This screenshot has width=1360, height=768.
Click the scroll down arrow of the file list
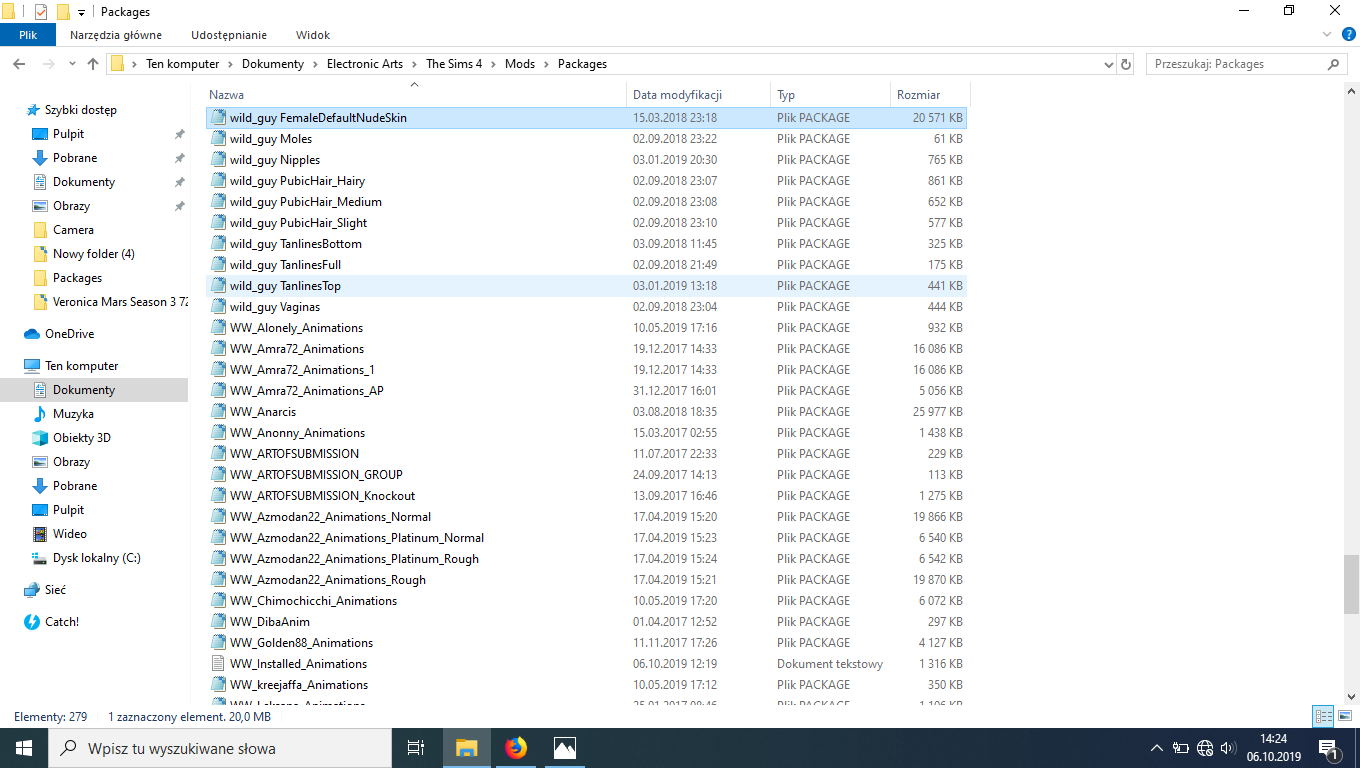click(1351, 696)
